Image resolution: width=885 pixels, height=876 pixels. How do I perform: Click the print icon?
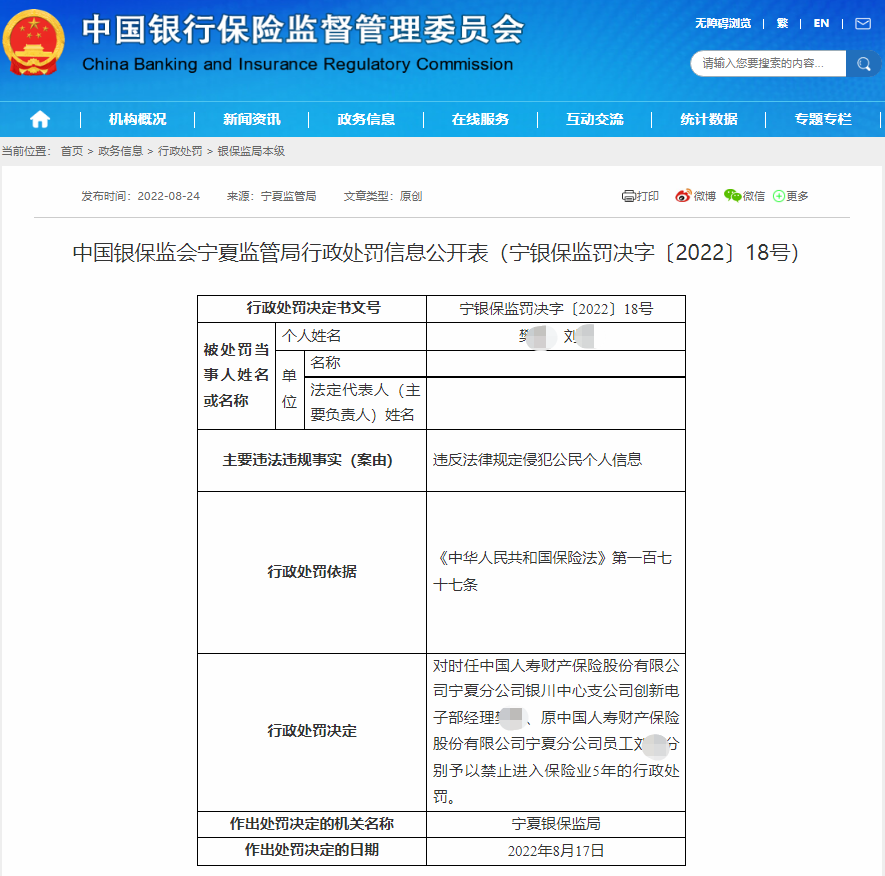pyautogui.click(x=628, y=196)
